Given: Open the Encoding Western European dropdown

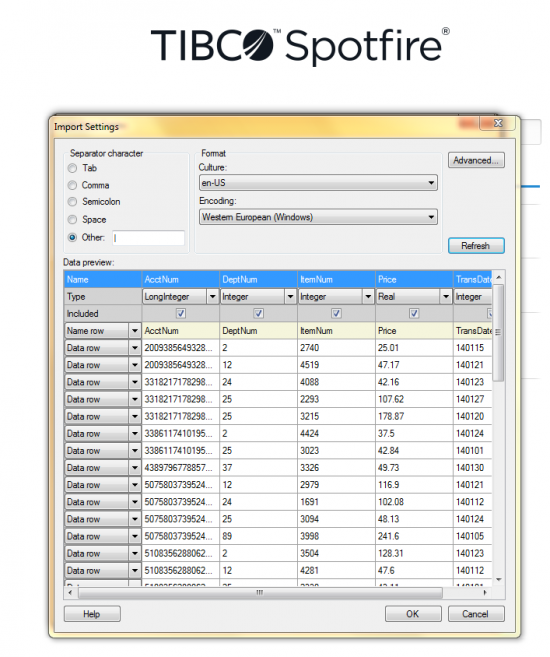Looking at the screenshot, I should [x=318, y=217].
